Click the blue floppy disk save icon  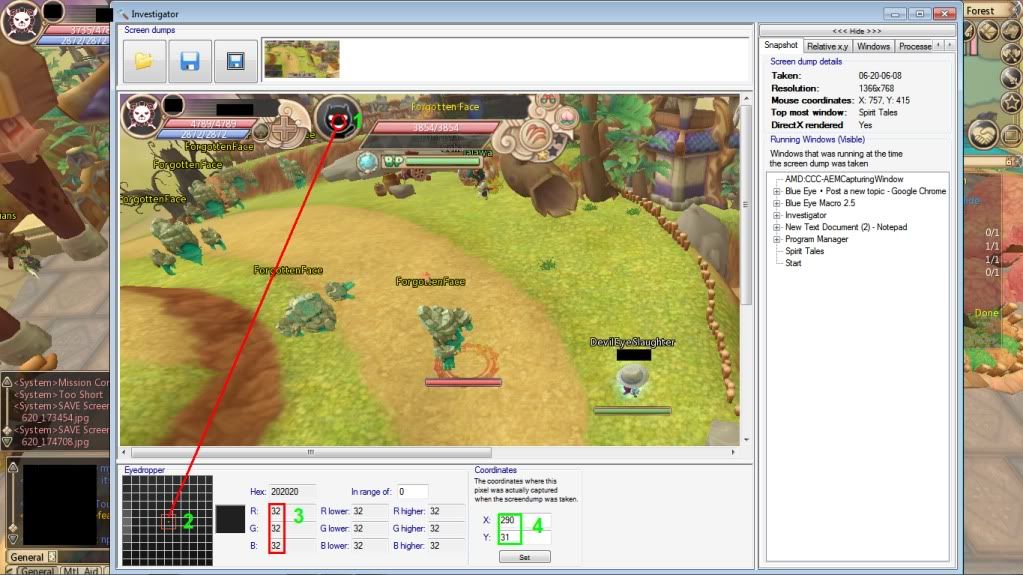(190, 61)
